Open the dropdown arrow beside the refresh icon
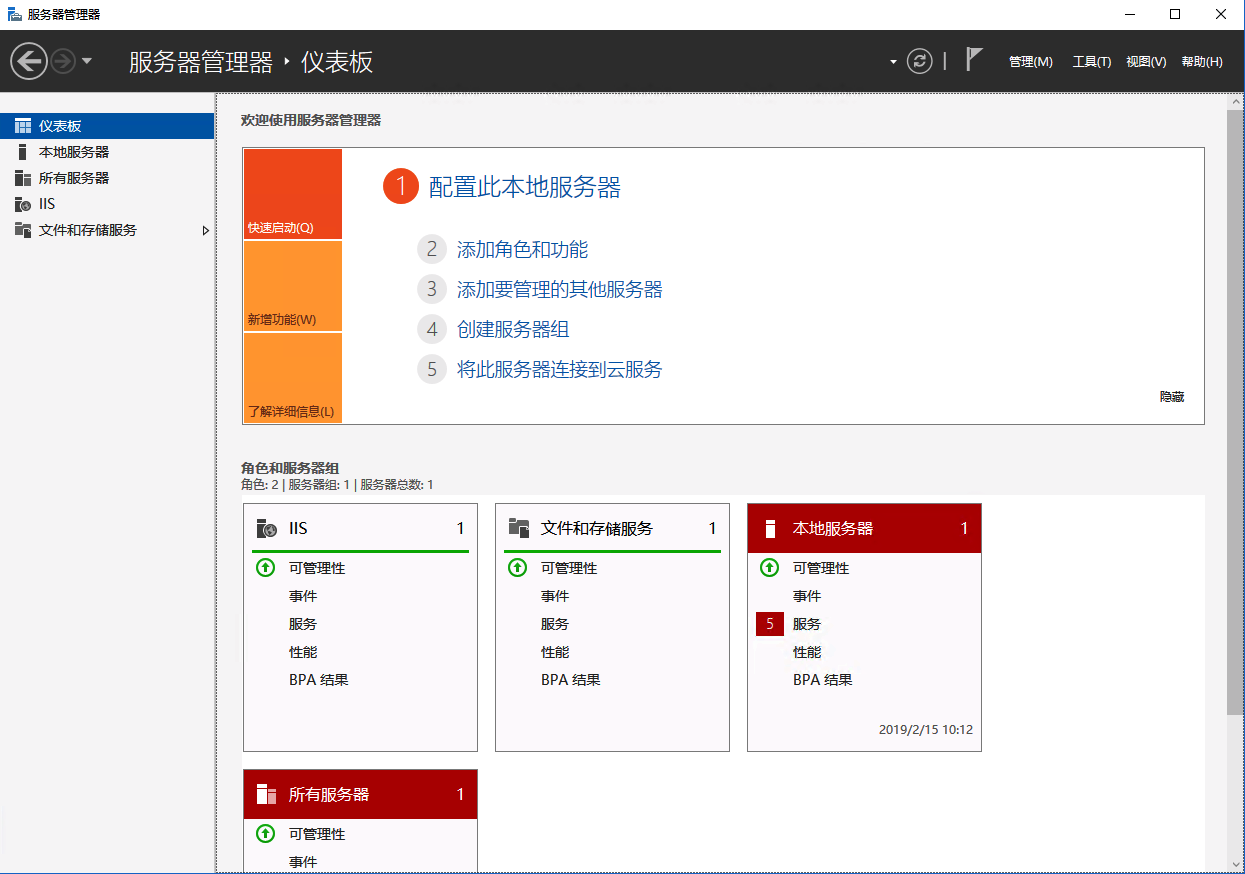This screenshot has height=874, width=1245. pyautogui.click(x=893, y=62)
